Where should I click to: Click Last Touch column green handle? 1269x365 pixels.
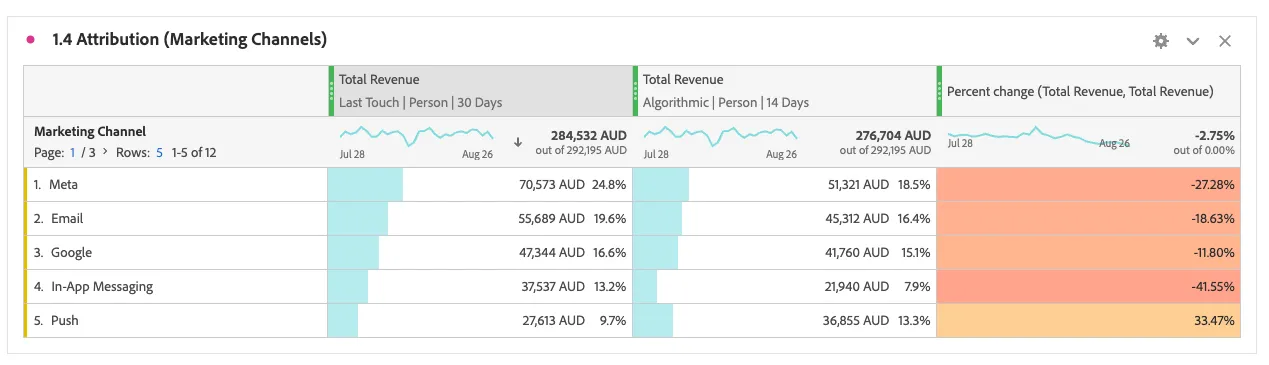(x=331, y=91)
